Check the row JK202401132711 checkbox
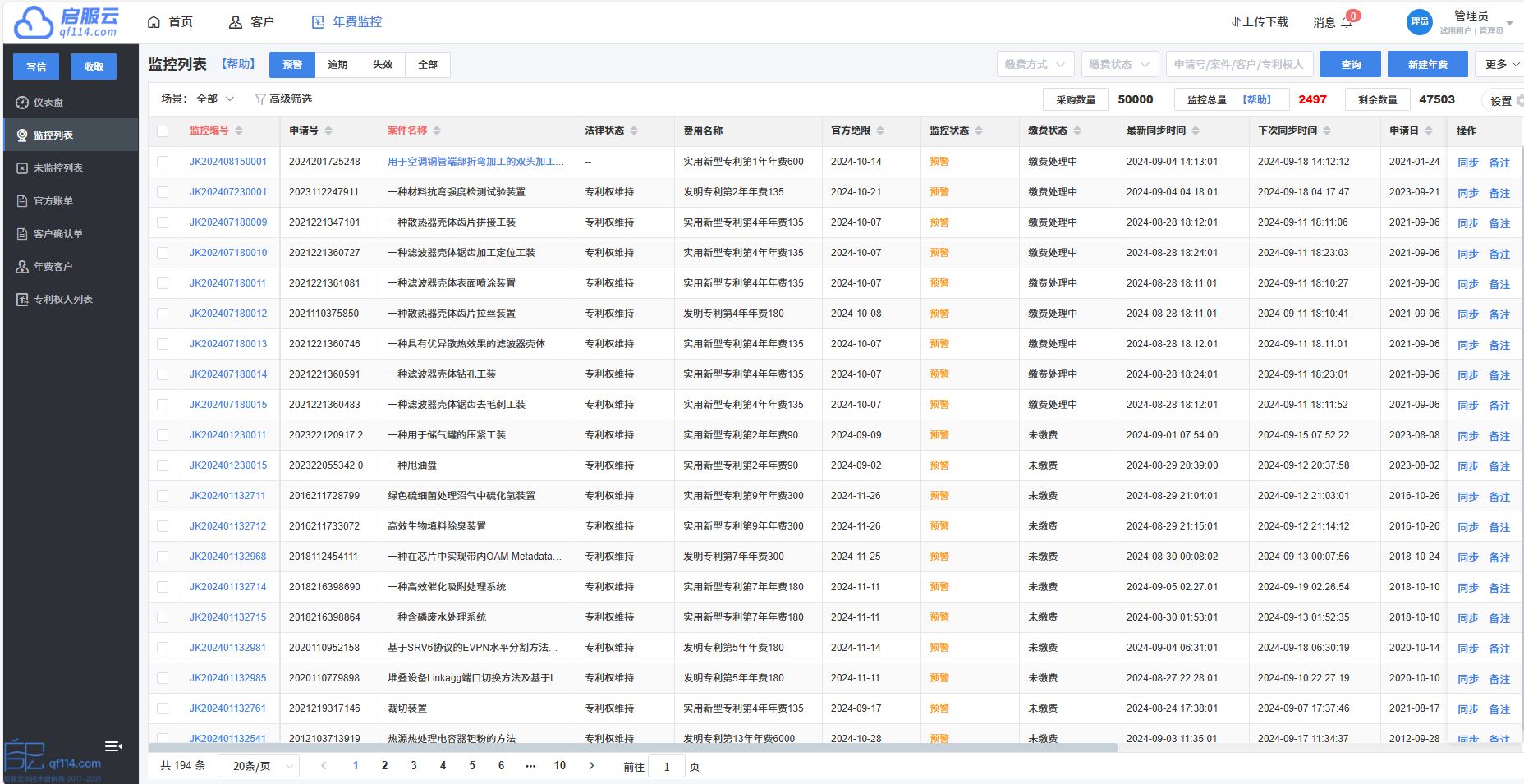Viewport: 1524px width, 784px height. pos(163,496)
